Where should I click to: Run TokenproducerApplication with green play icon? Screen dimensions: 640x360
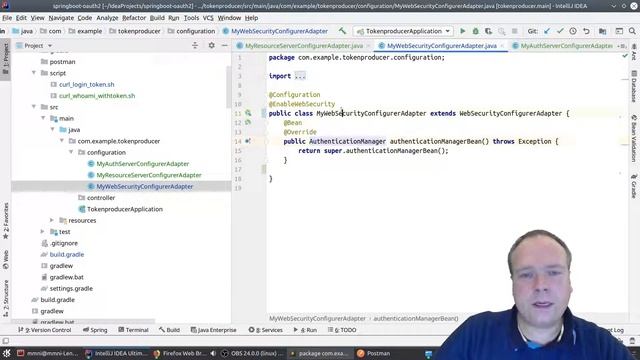pos(462,31)
